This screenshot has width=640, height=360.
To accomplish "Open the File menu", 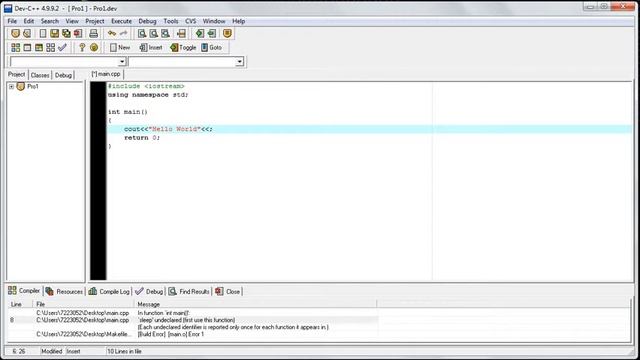I will (12, 21).
